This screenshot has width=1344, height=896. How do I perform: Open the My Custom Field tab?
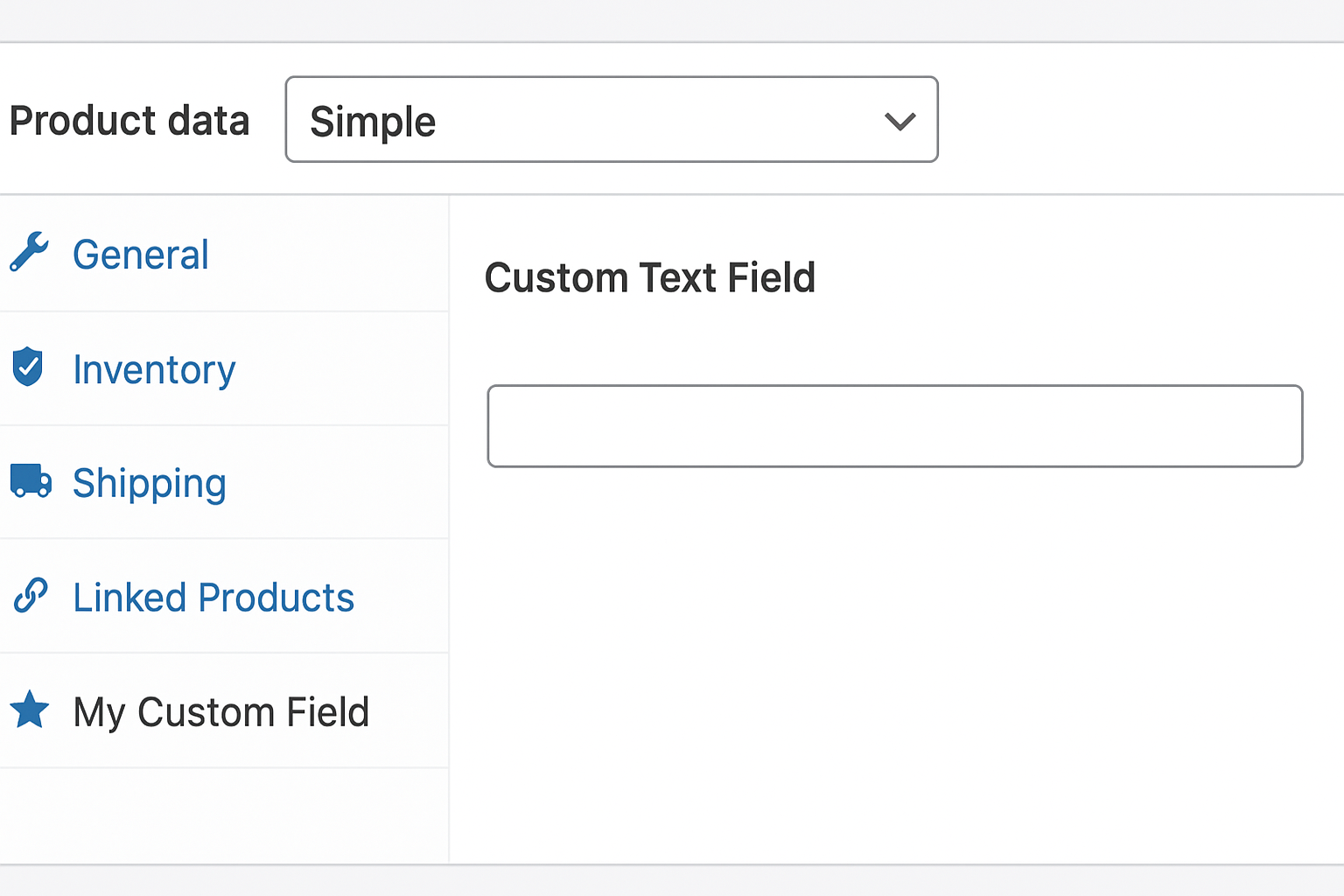220,711
